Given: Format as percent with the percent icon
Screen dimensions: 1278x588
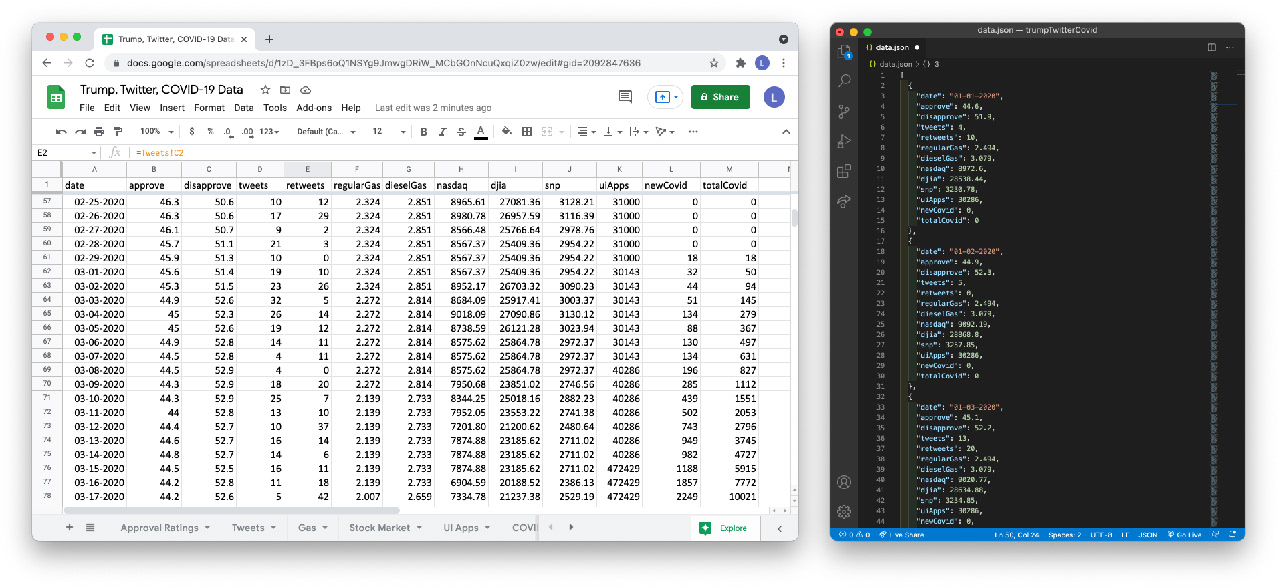Looking at the screenshot, I should point(210,132).
